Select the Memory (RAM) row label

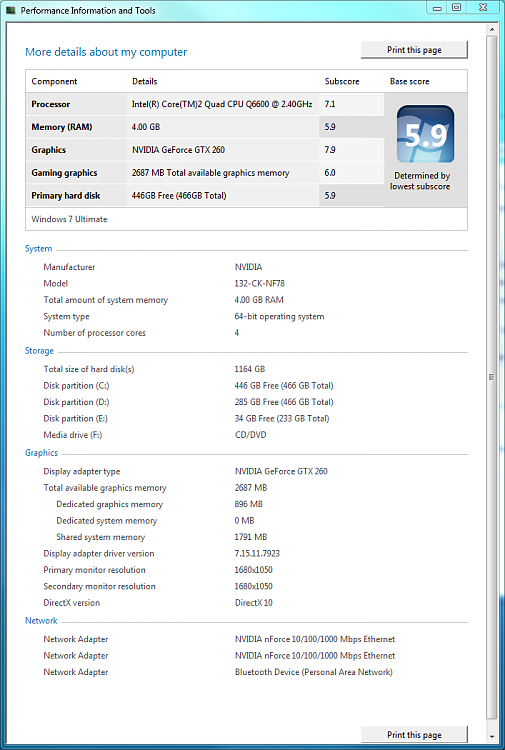tap(62, 127)
